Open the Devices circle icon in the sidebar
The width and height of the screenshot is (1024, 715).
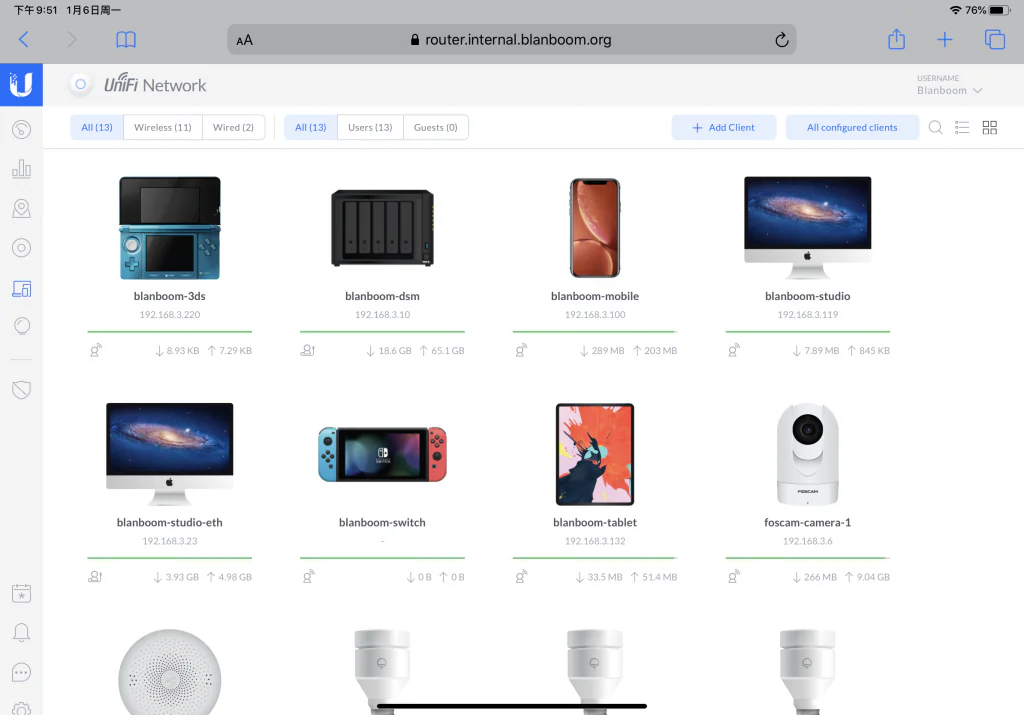(22, 247)
